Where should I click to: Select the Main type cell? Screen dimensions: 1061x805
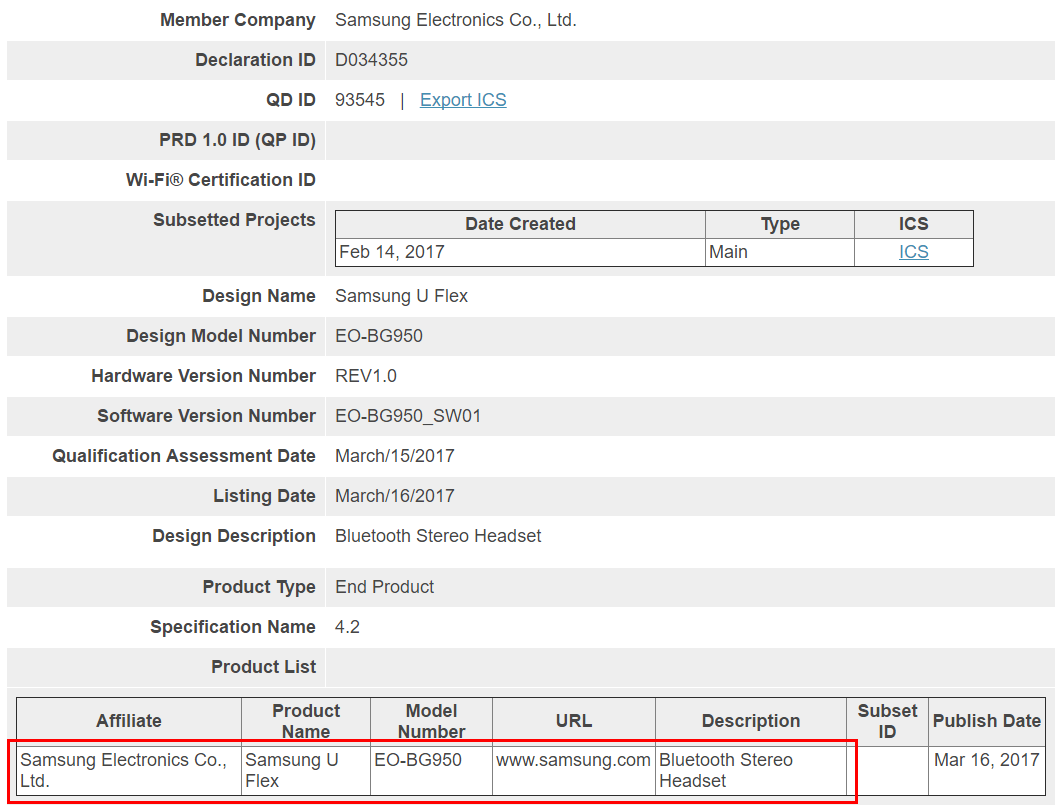728,252
